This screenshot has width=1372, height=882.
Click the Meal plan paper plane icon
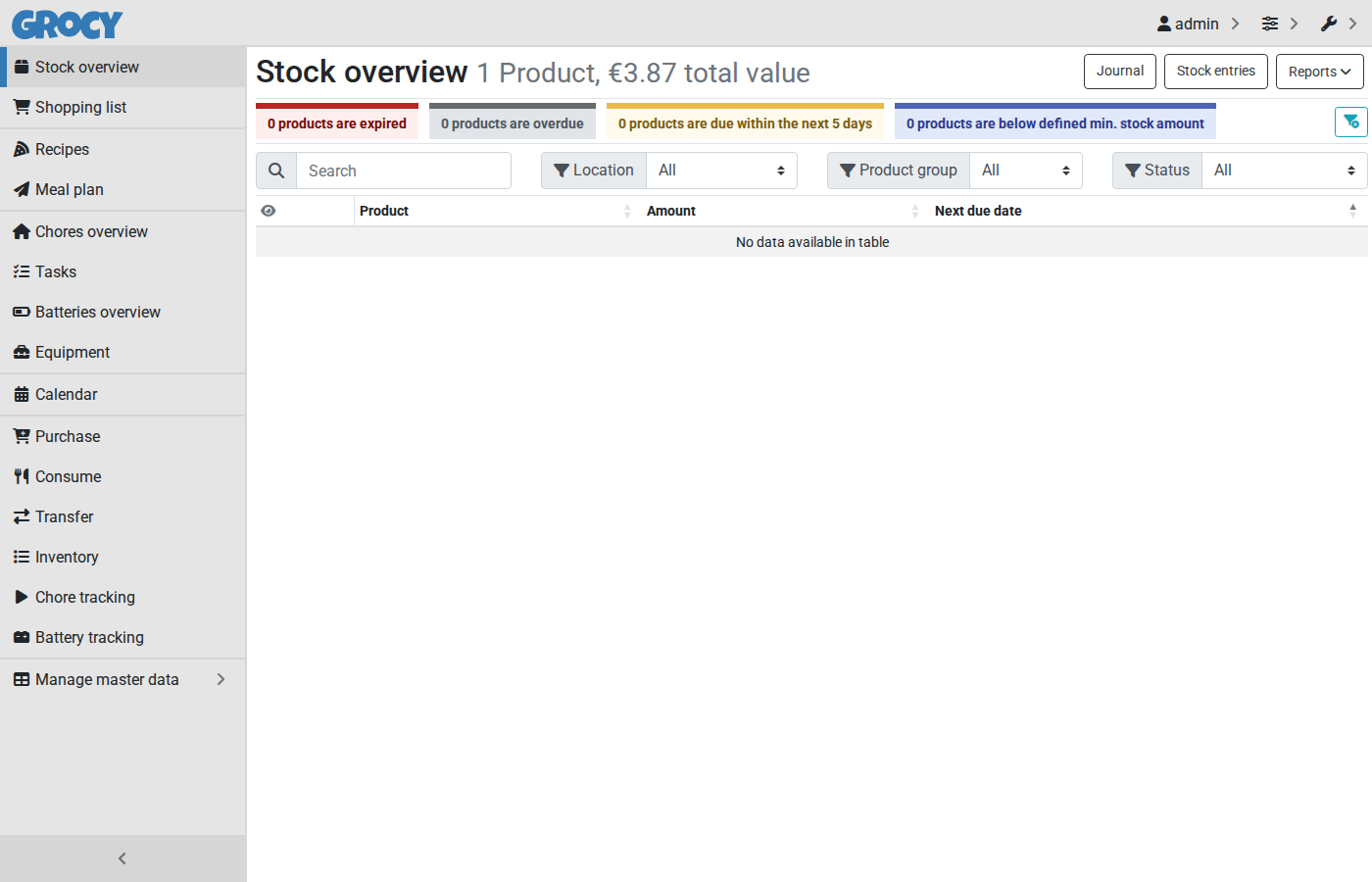click(22, 189)
